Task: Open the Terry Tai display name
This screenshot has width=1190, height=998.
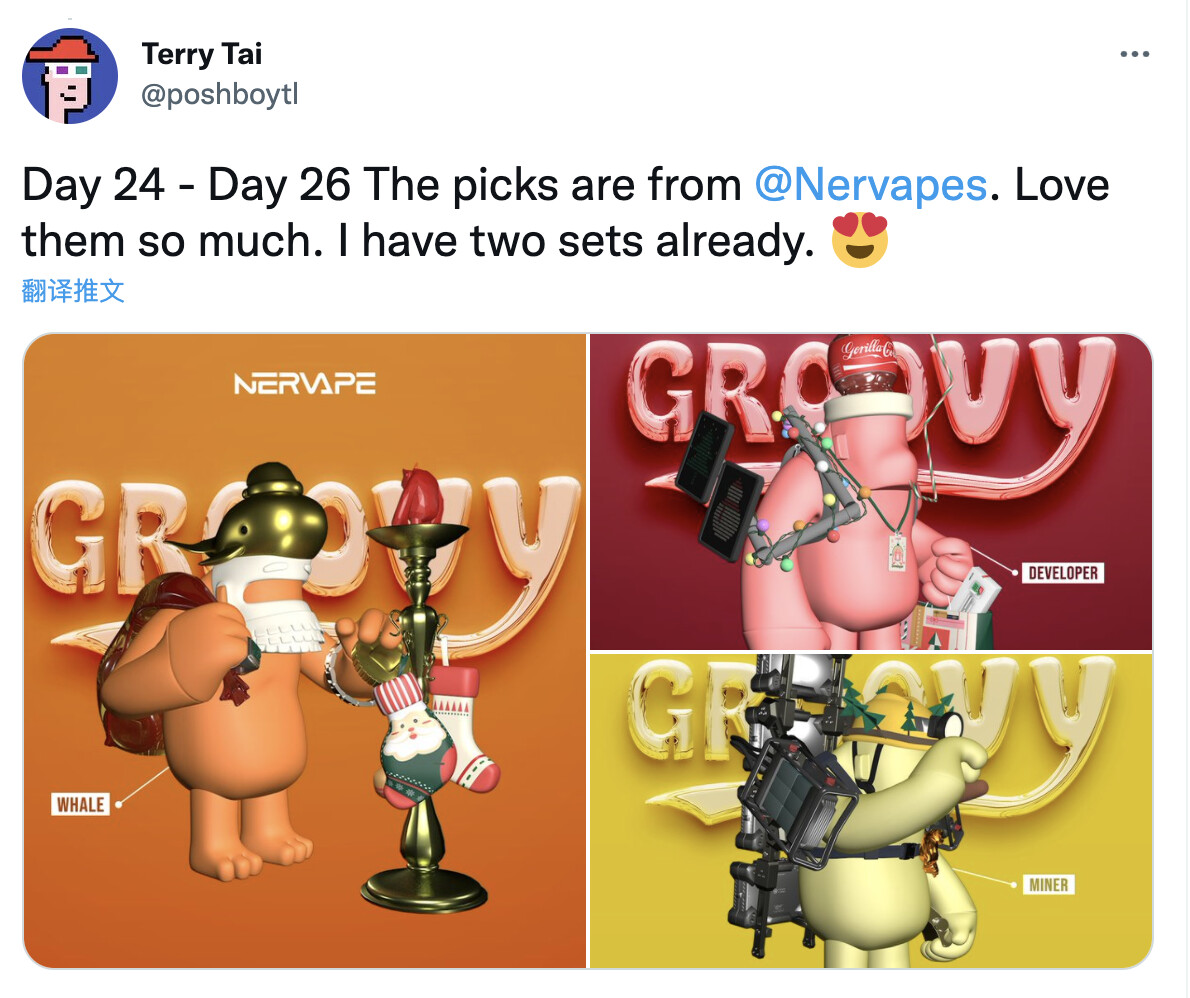Action: [x=202, y=54]
